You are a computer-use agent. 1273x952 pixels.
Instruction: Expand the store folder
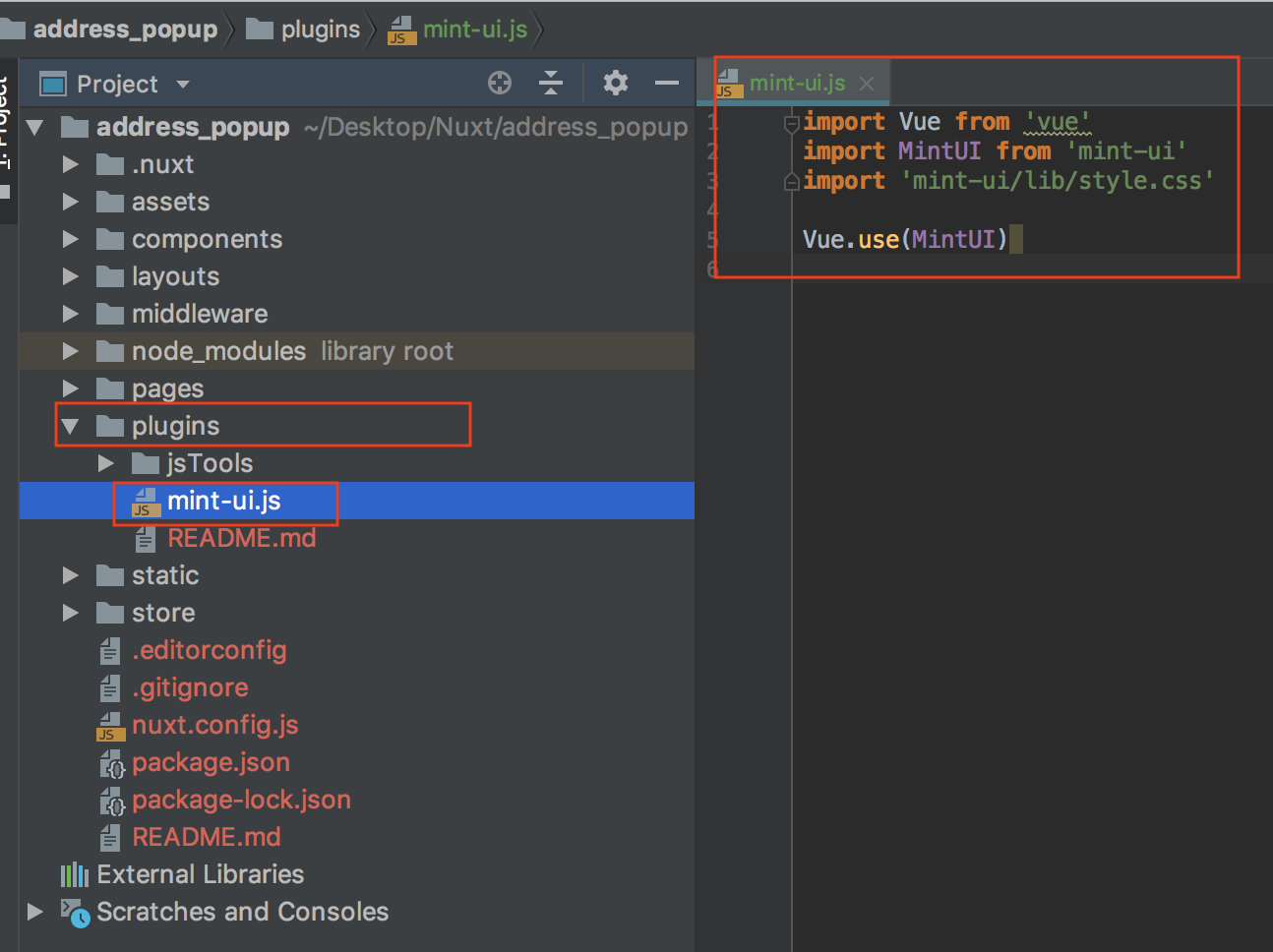click(x=70, y=613)
